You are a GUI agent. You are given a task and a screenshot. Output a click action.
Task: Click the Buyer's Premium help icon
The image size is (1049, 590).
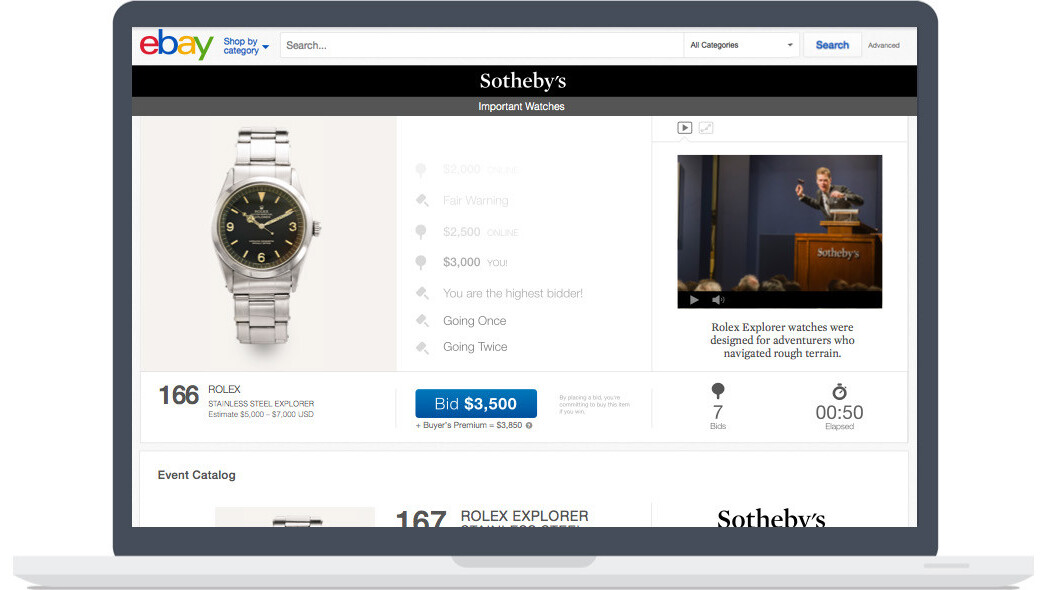click(x=529, y=425)
